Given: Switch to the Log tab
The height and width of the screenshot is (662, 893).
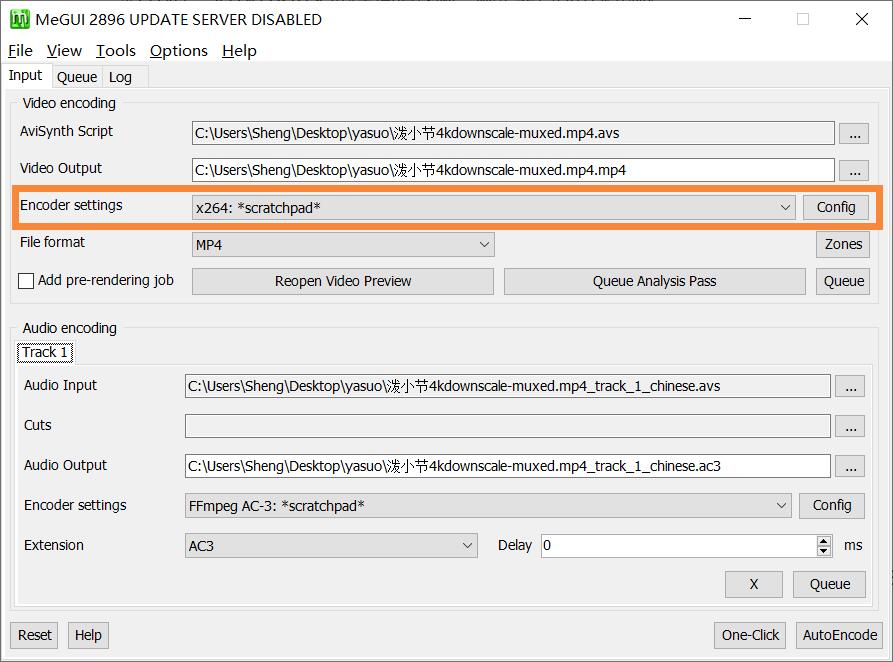Looking at the screenshot, I should point(120,77).
